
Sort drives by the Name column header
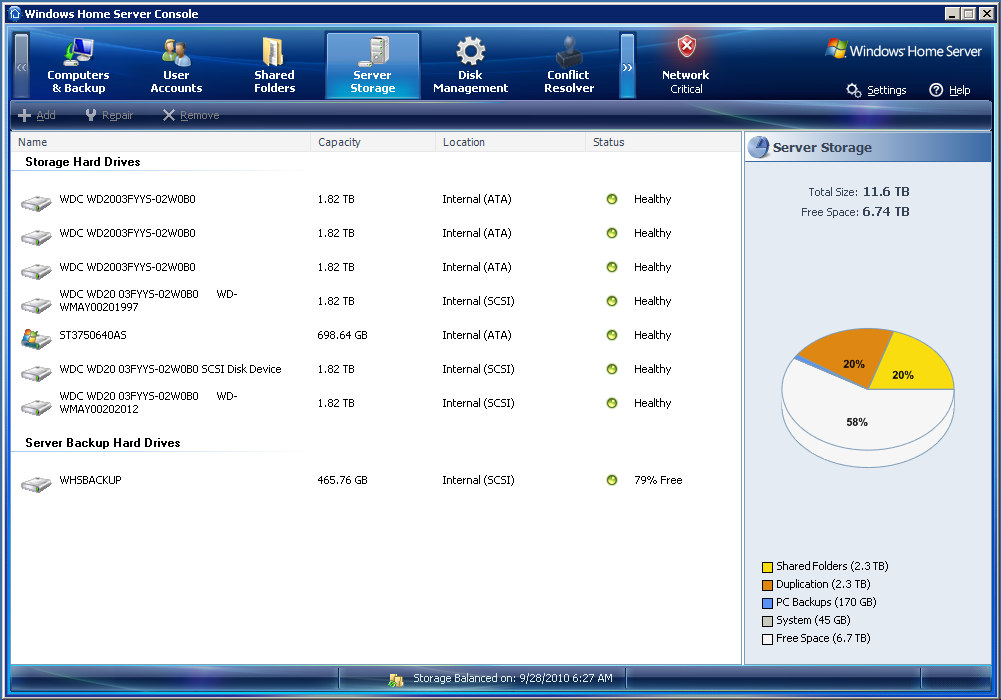tap(161, 142)
